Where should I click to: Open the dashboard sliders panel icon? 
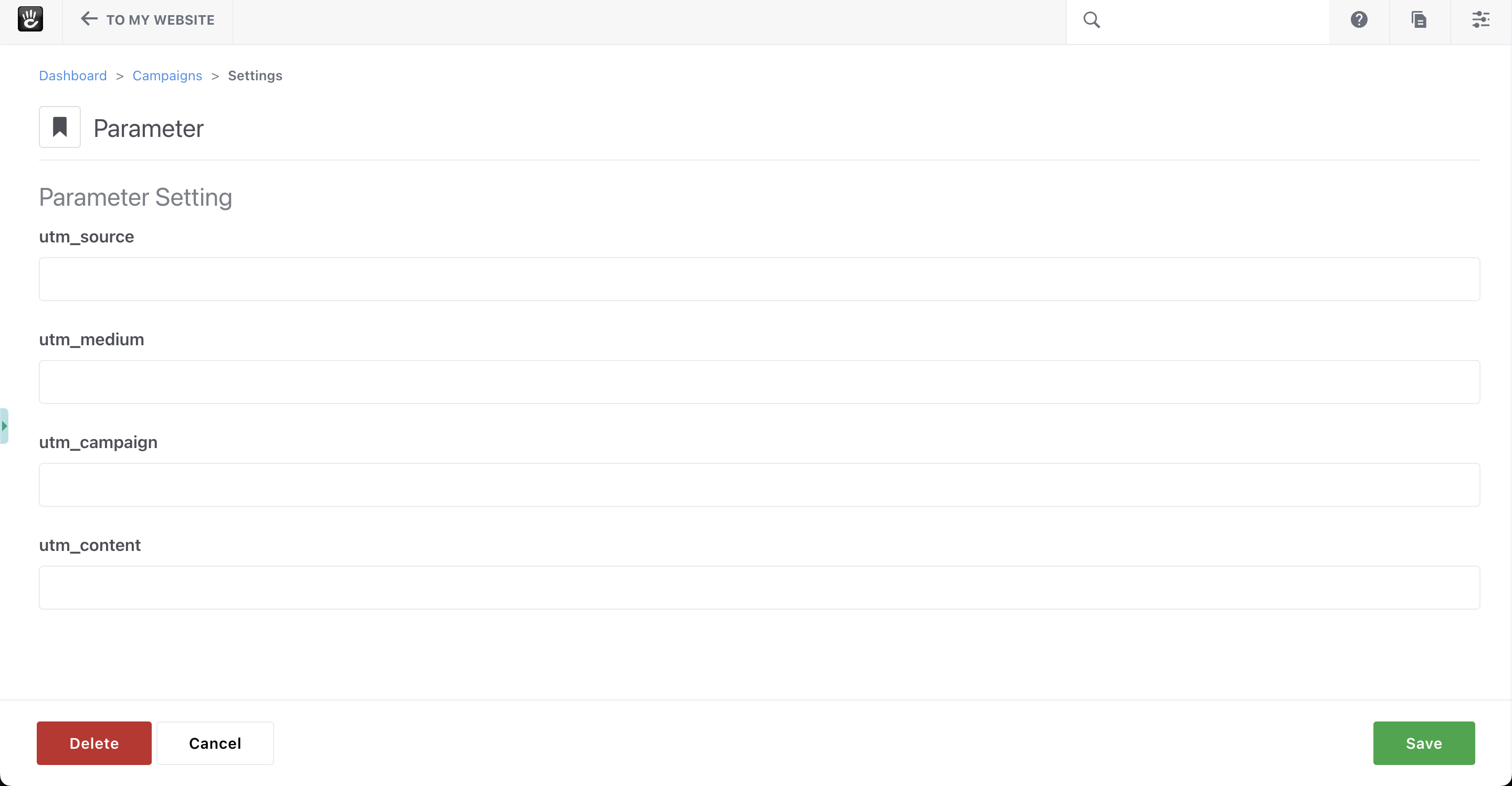[1480, 20]
